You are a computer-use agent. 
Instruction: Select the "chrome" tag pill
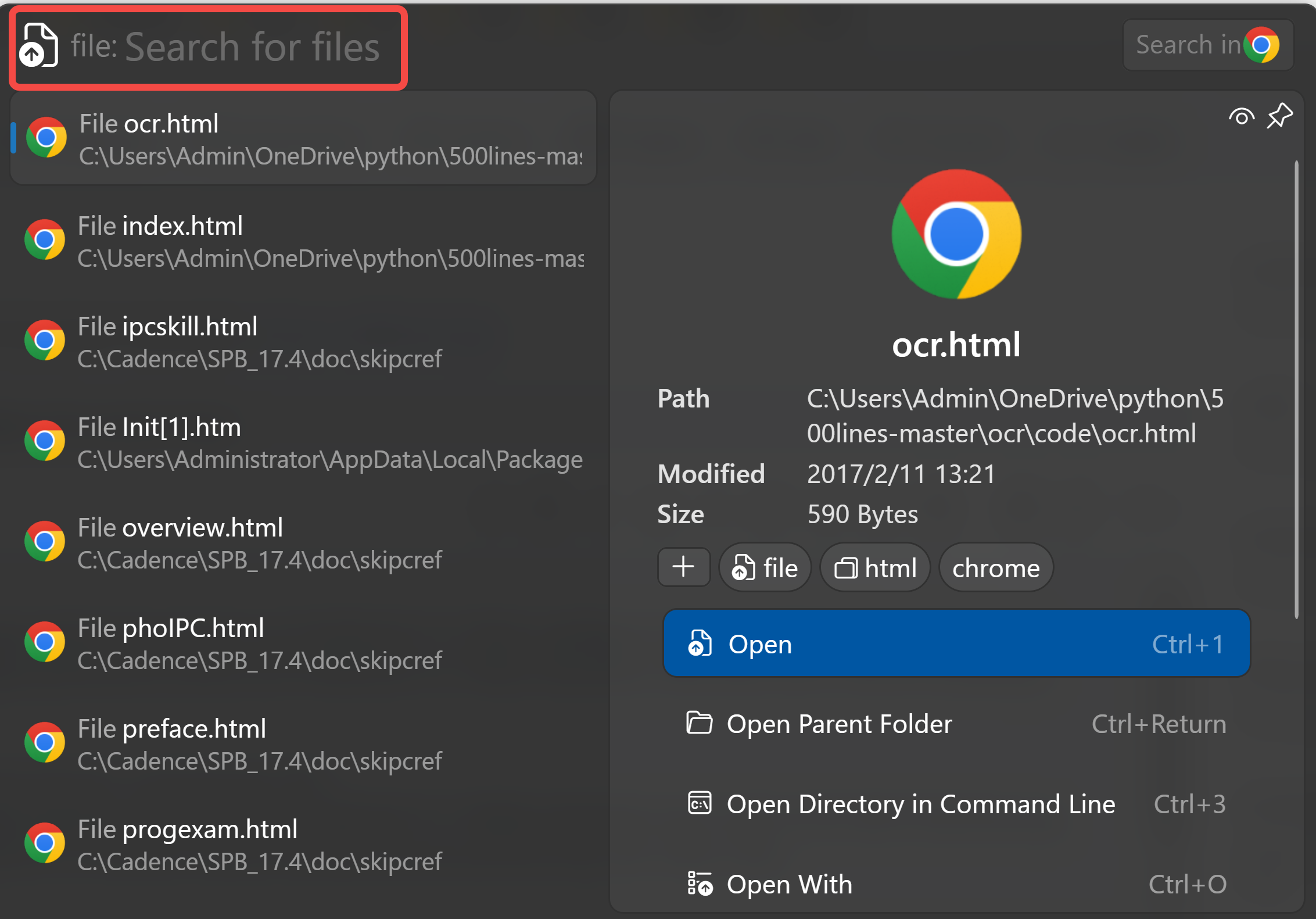pos(995,567)
